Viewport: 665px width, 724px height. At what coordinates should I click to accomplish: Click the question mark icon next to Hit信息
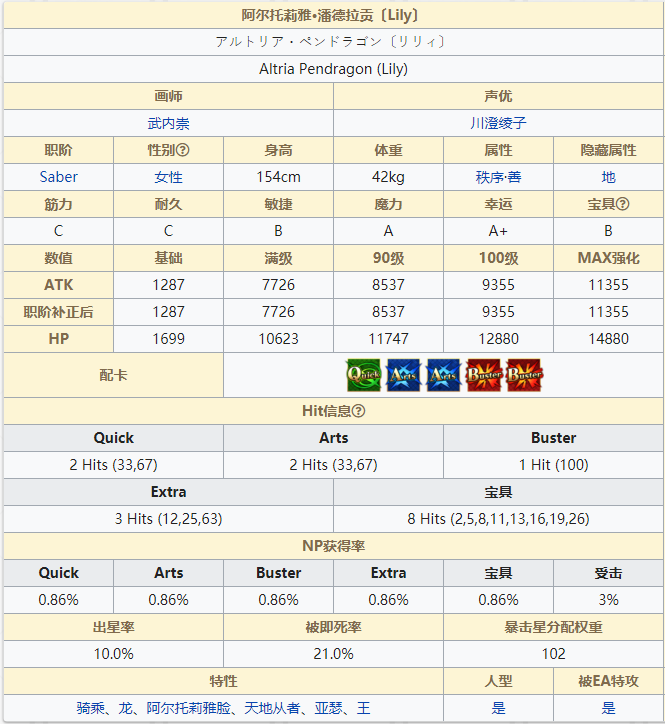coord(359,411)
